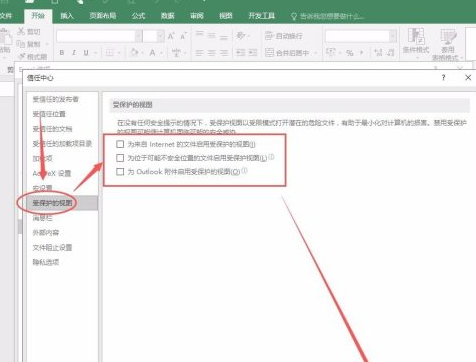Screen dimensions: 476x362
Task: Center text horizontally in ribbon
Action: [x=212, y=53]
